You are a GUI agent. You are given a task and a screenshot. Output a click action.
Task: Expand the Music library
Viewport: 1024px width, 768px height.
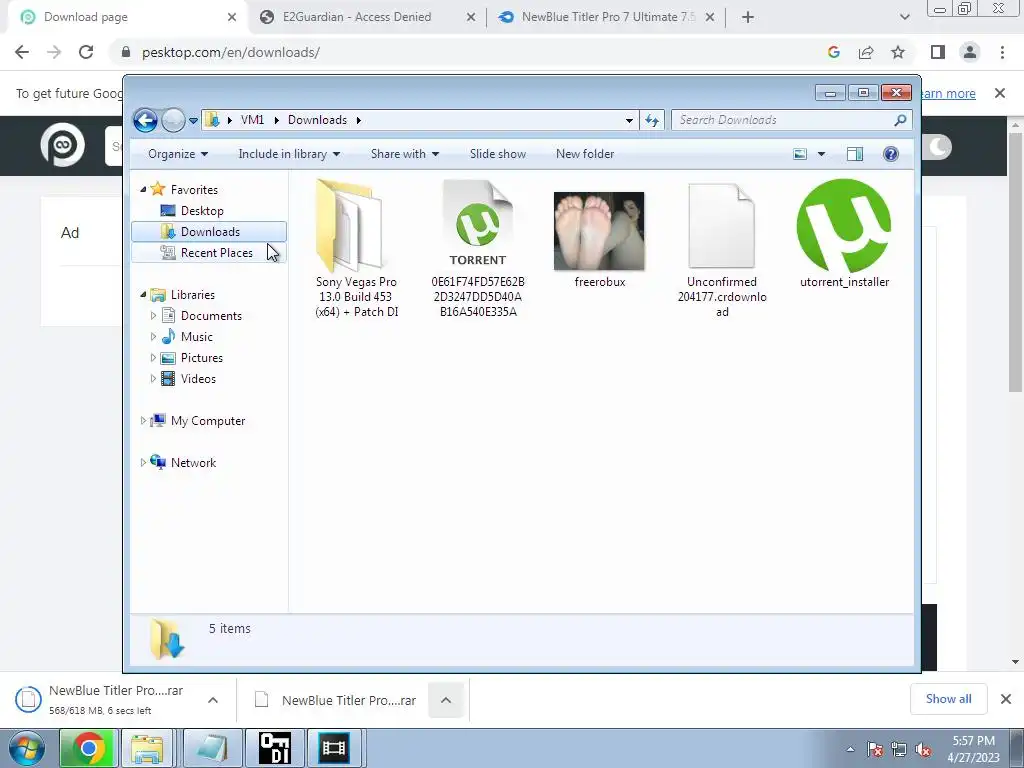(153, 337)
